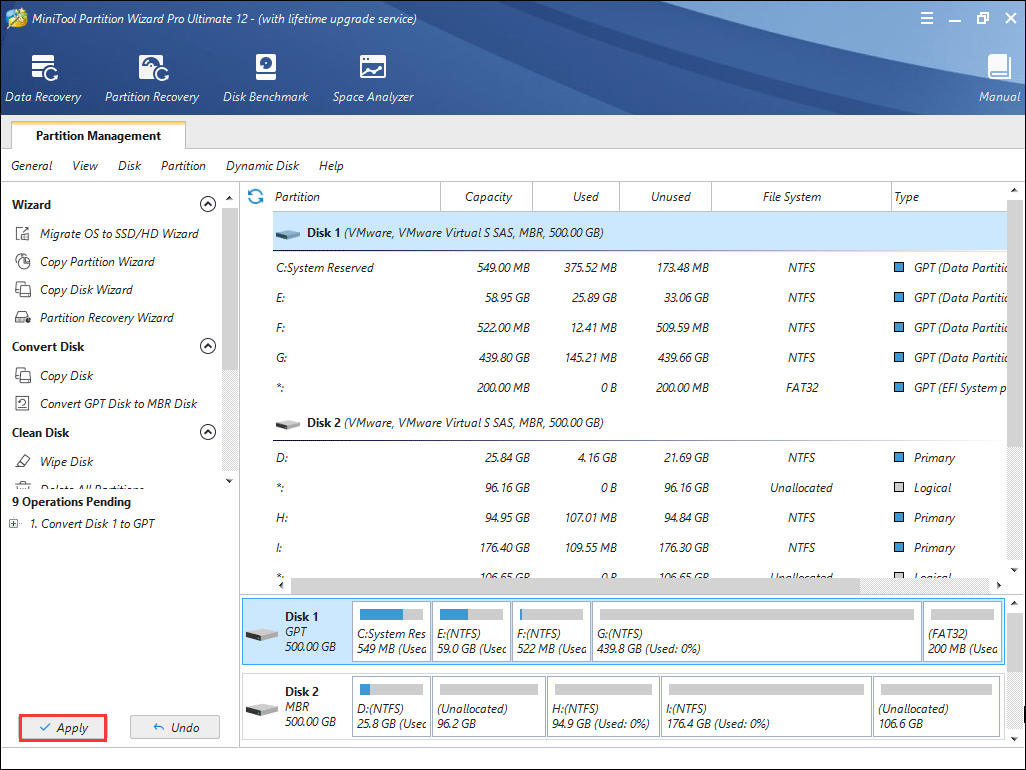Click the refresh icon beside the Partition column
This screenshot has height=770, width=1026.
coord(256,196)
